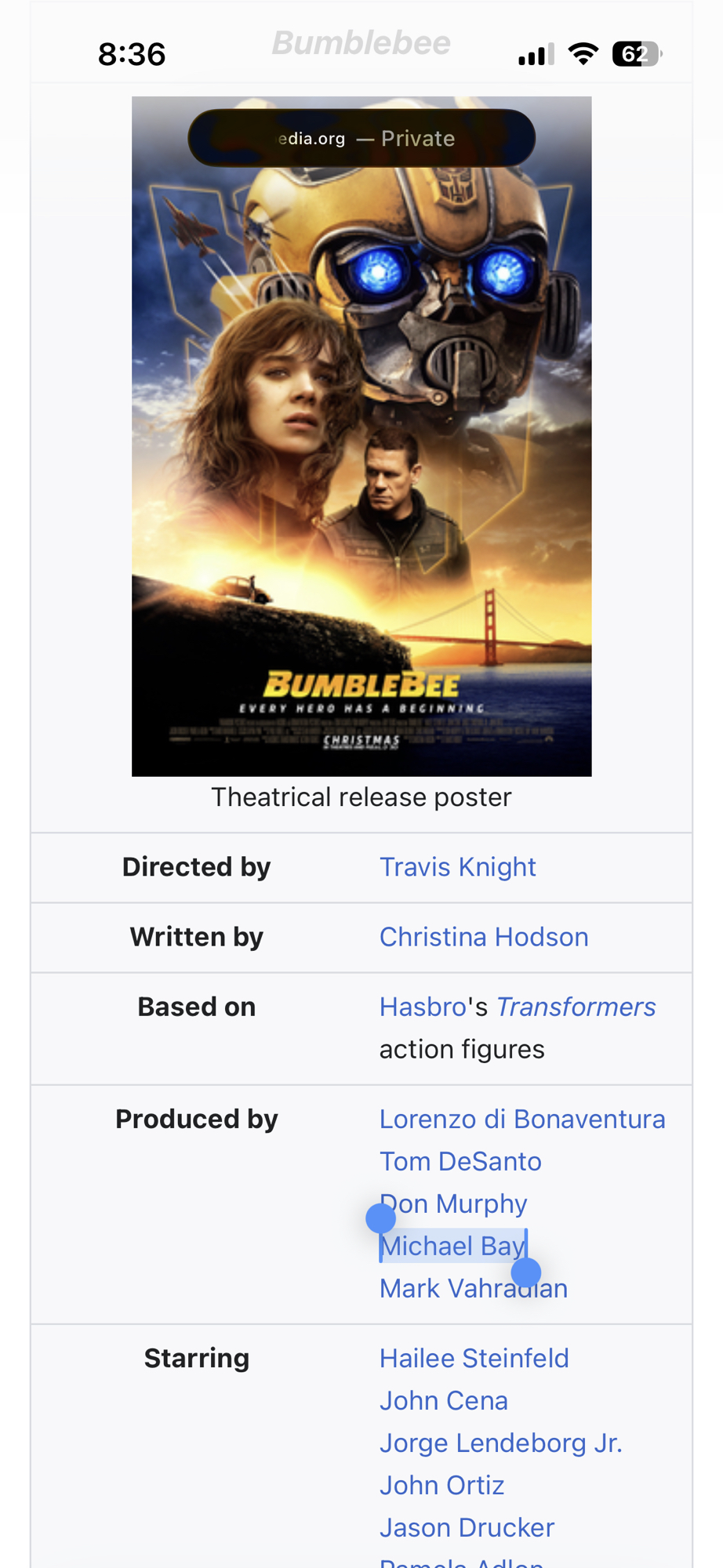Image resolution: width=723 pixels, height=1568 pixels.
Task: Go to the John Cena page
Action: tap(444, 1400)
